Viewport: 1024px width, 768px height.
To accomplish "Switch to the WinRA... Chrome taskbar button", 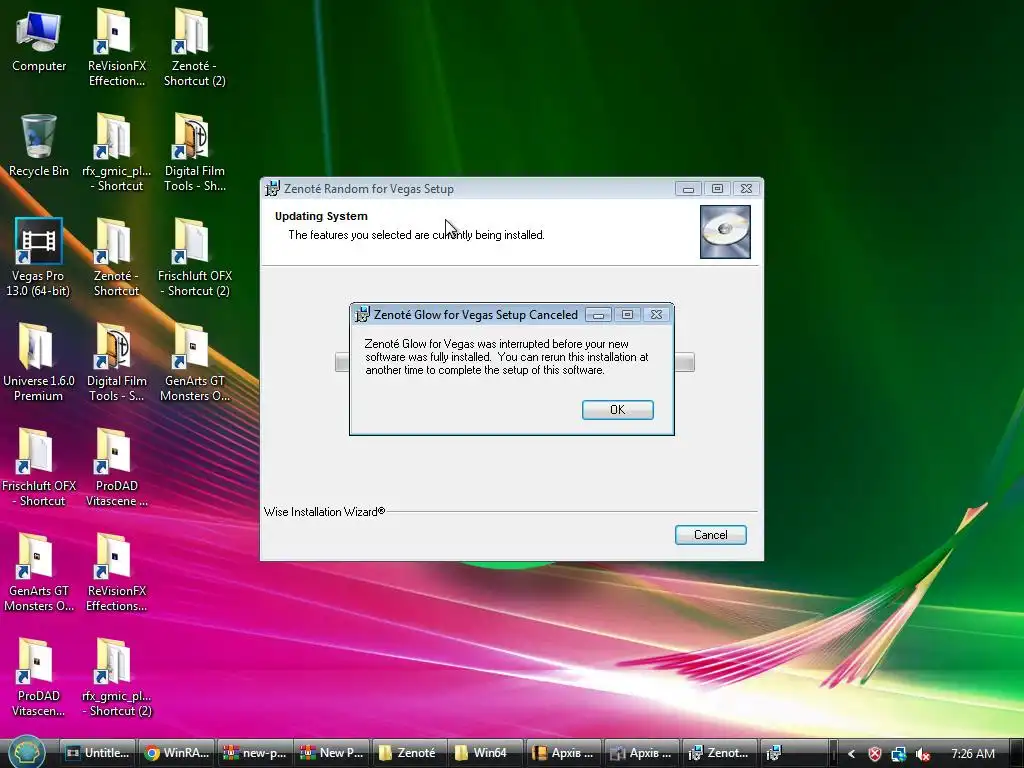I will (x=177, y=753).
